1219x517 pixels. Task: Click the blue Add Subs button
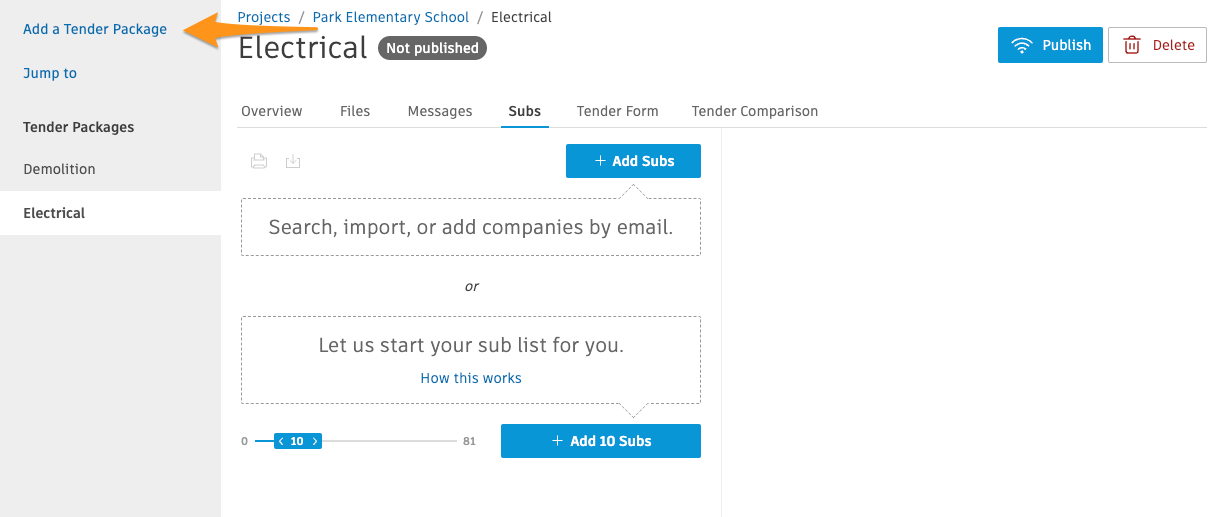[x=633, y=161]
